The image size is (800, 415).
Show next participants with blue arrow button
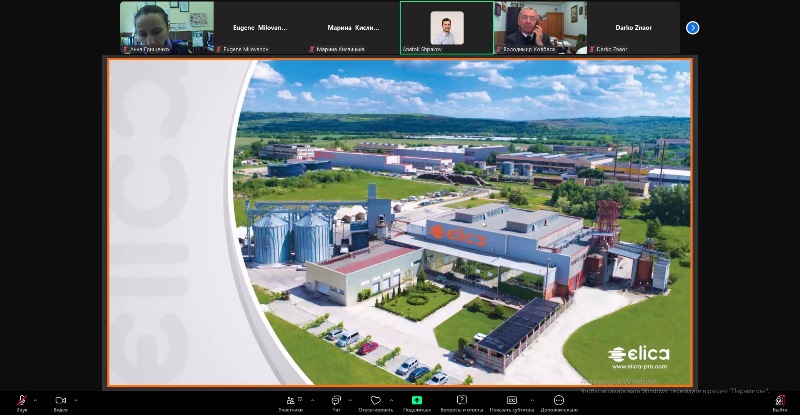pyautogui.click(x=692, y=28)
